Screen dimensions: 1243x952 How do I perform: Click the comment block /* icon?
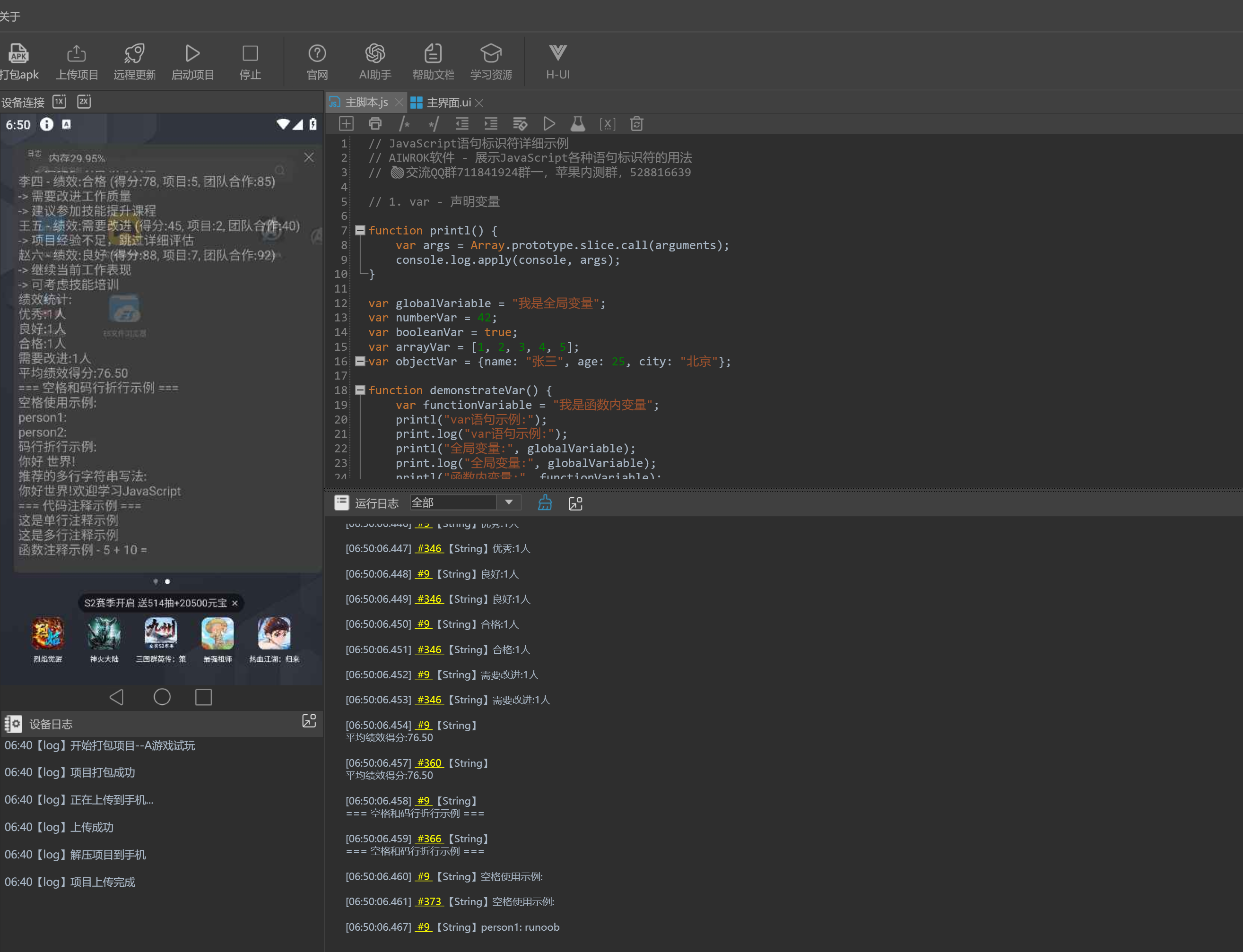point(404,124)
